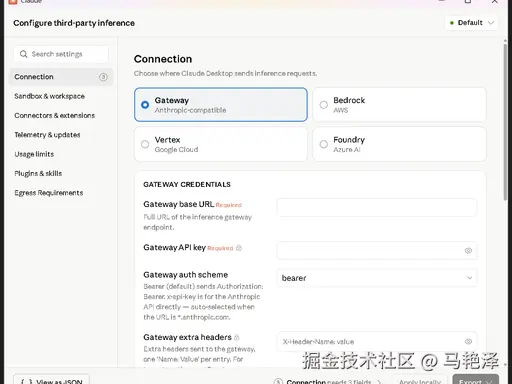Open the Default profile dropdown
Screen dimensions: 512x384
(471, 23)
